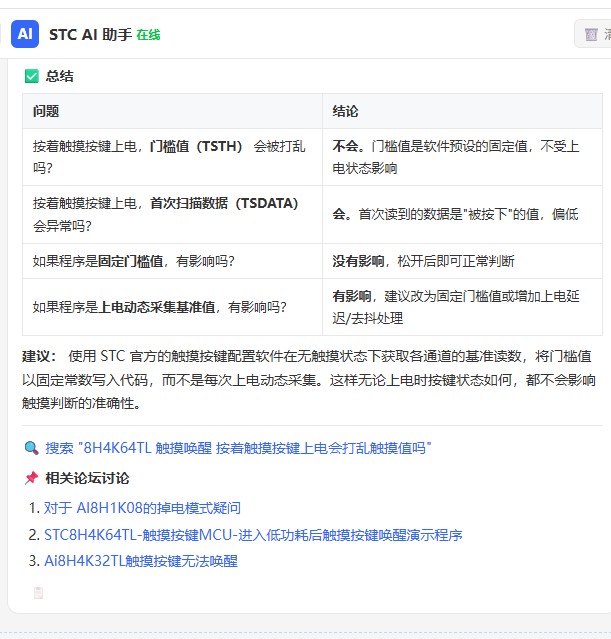Click the cell 如果程序是固定门槛值，有影响吗？
The width and height of the screenshot is (611, 639).
[172, 261]
